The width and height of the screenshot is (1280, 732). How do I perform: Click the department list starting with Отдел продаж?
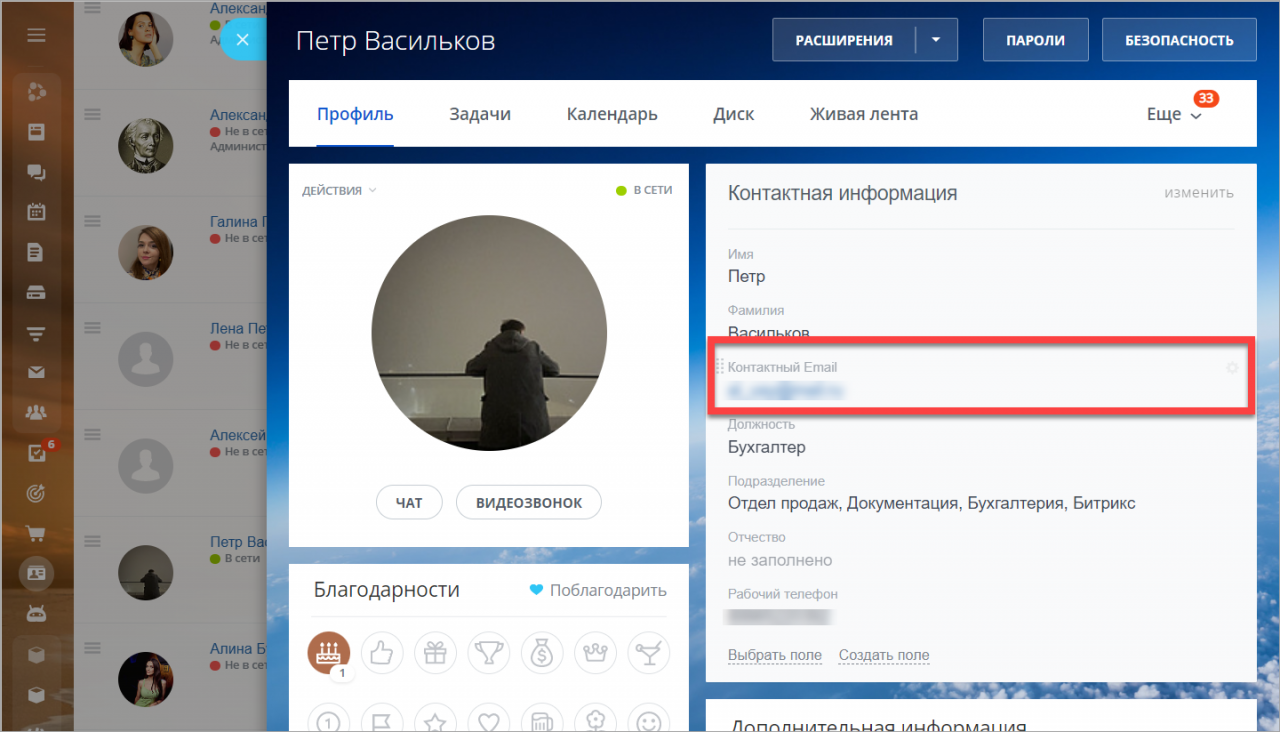click(x=932, y=504)
